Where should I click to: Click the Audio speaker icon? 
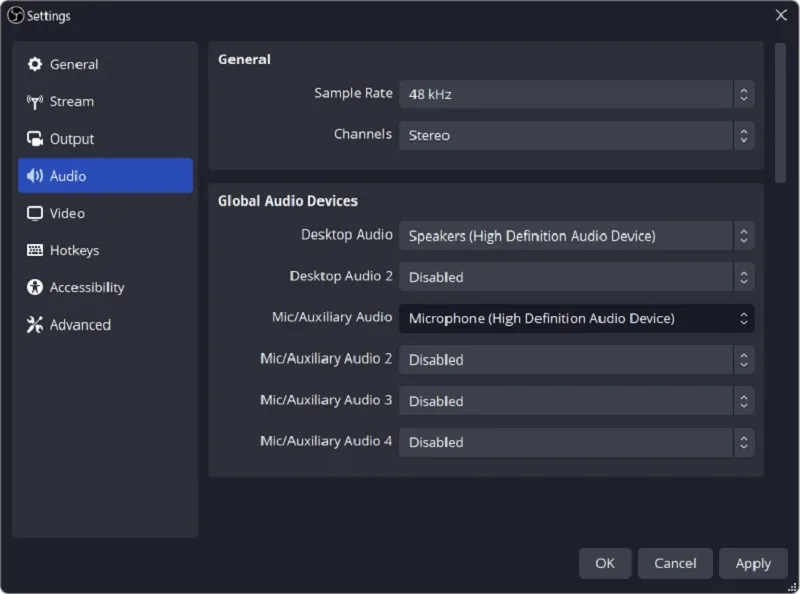click(x=35, y=176)
